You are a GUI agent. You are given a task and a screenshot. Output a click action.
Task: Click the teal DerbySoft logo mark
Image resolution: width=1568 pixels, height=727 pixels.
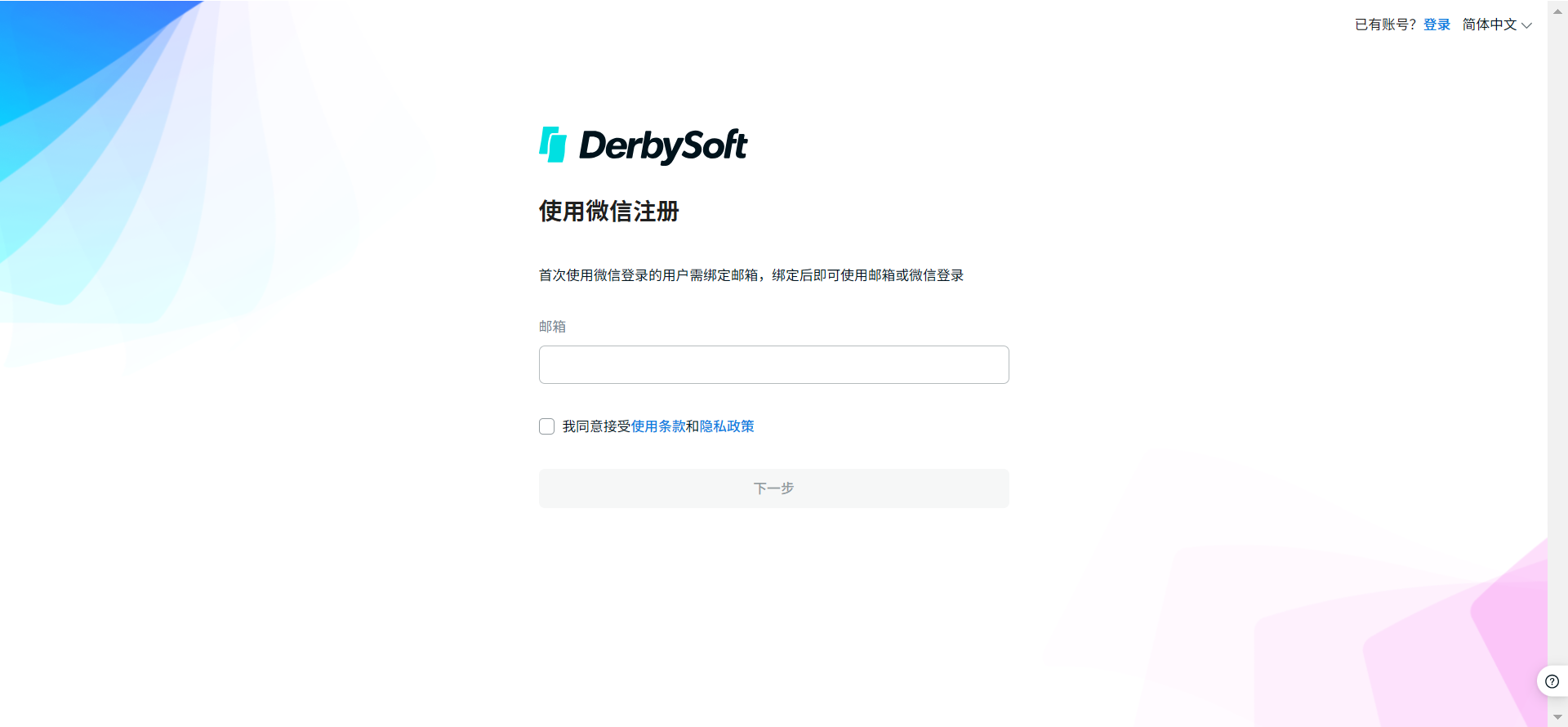pos(553,145)
